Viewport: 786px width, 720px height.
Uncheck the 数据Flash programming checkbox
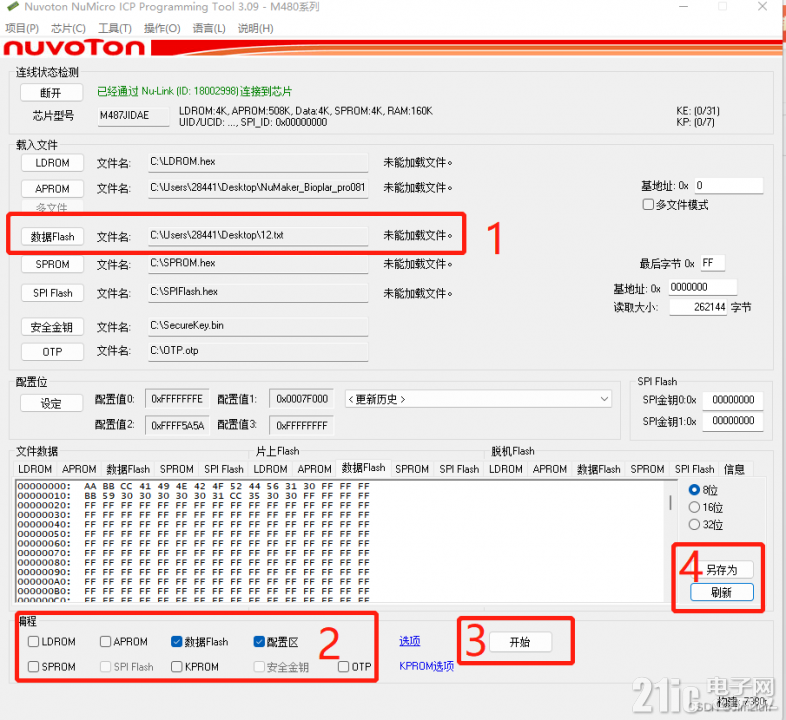pyautogui.click(x=176, y=641)
